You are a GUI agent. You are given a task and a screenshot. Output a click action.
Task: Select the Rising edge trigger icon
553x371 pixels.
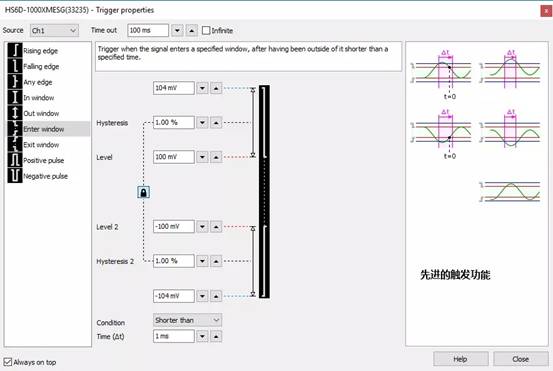click(15, 50)
